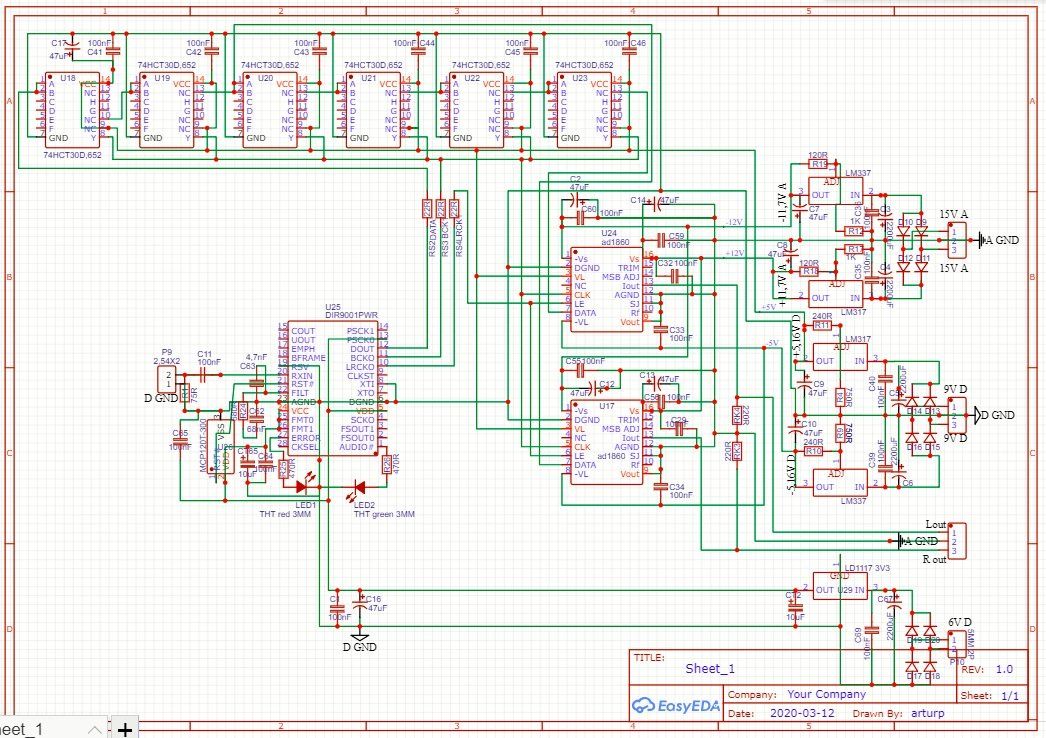The image size is (1046, 738).
Task: Select the LD1117 3V3 regulator U29 symbol
Action: click(x=840, y=586)
